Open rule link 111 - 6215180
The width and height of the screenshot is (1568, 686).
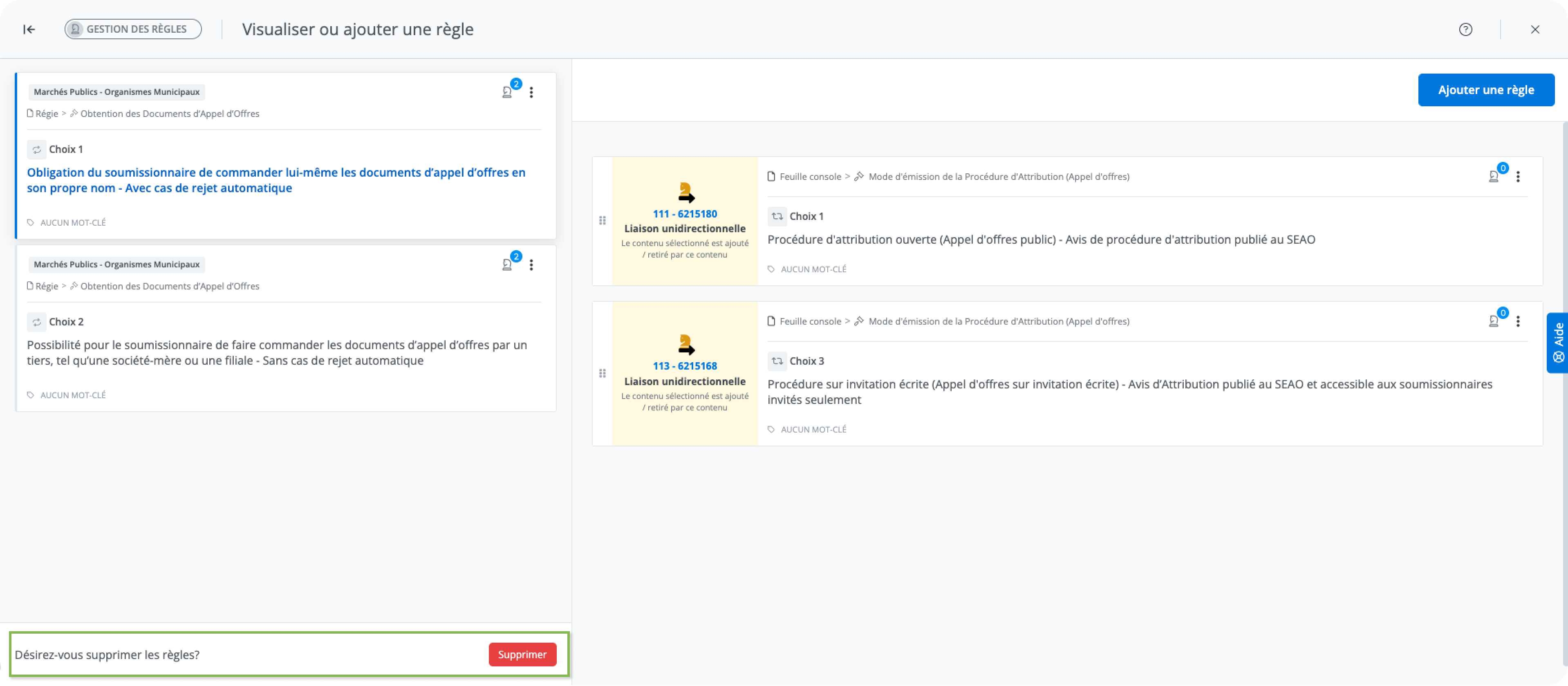click(x=685, y=214)
